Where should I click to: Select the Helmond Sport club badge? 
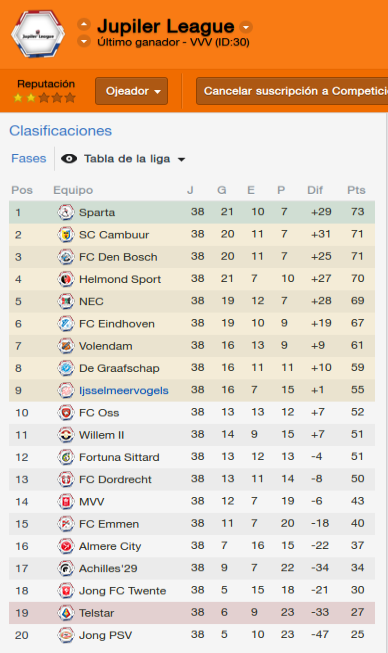66,279
